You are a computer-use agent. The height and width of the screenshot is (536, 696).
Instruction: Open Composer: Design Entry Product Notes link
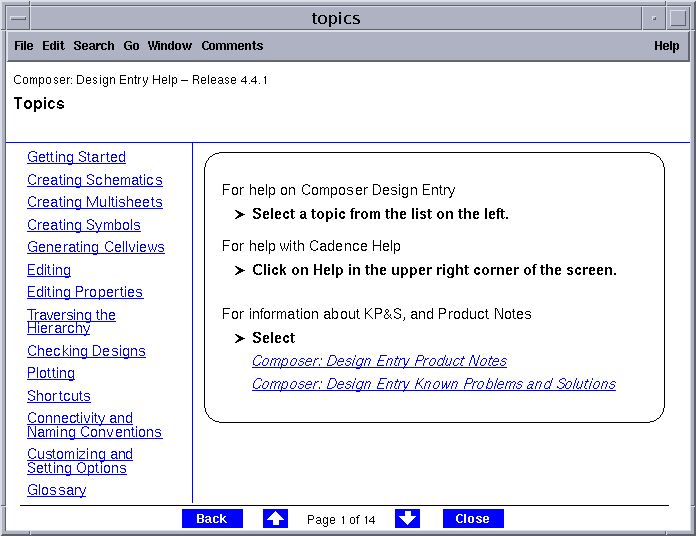380,361
